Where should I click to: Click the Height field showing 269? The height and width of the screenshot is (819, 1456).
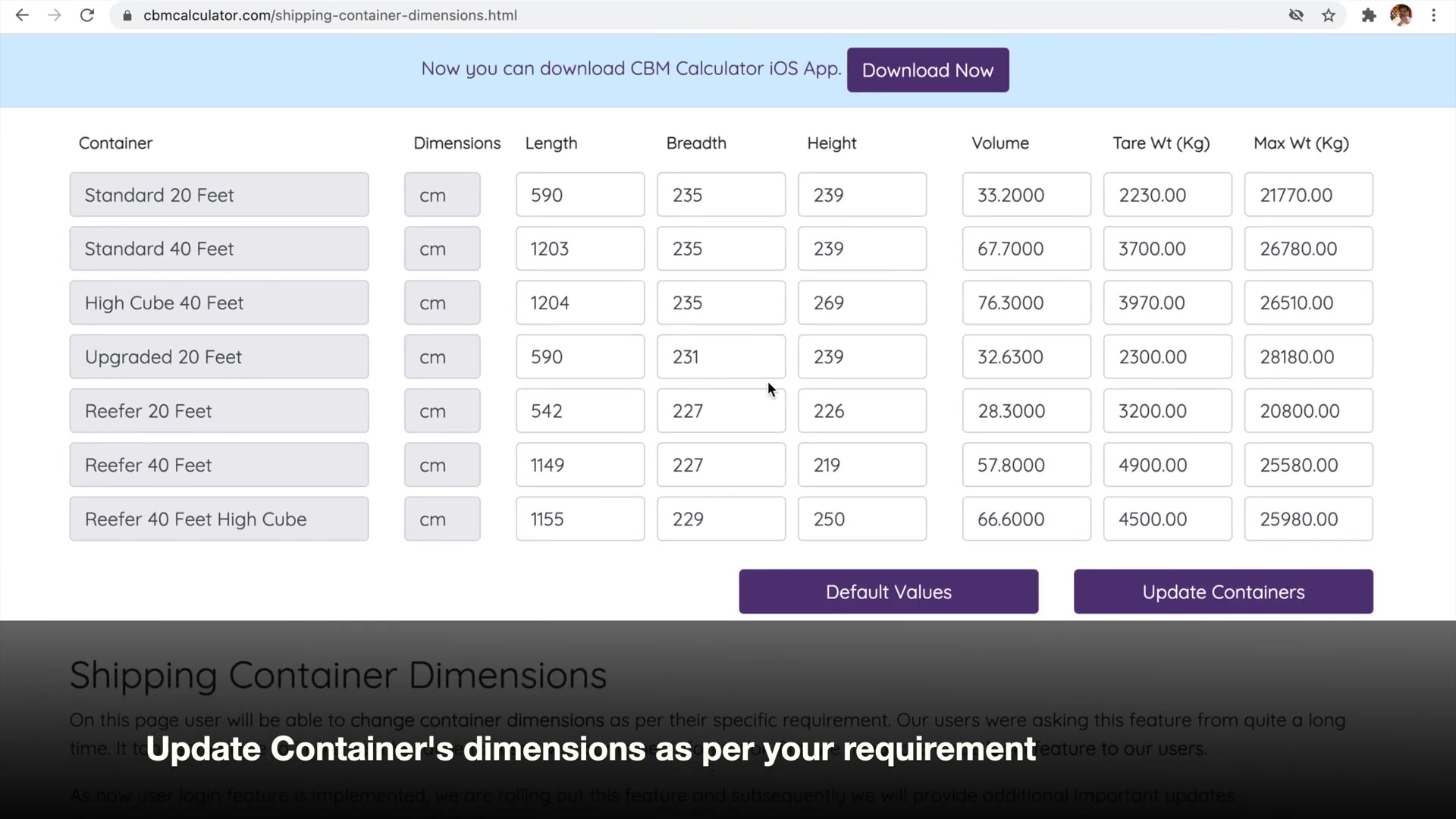click(861, 303)
